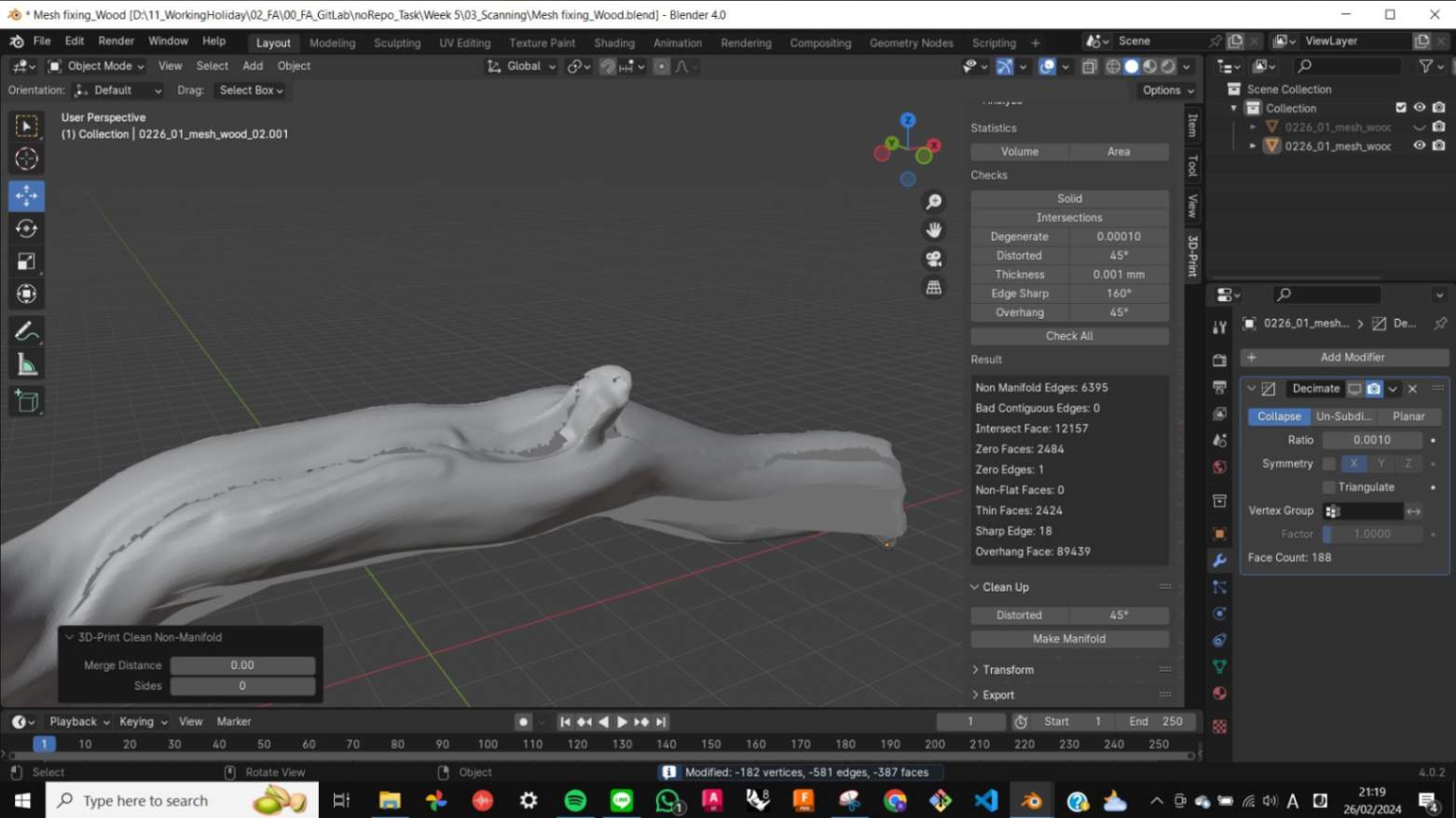Click the viewport pan hand icon
The width and height of the screenshot is (1456, 818).
tap(933, 230)
